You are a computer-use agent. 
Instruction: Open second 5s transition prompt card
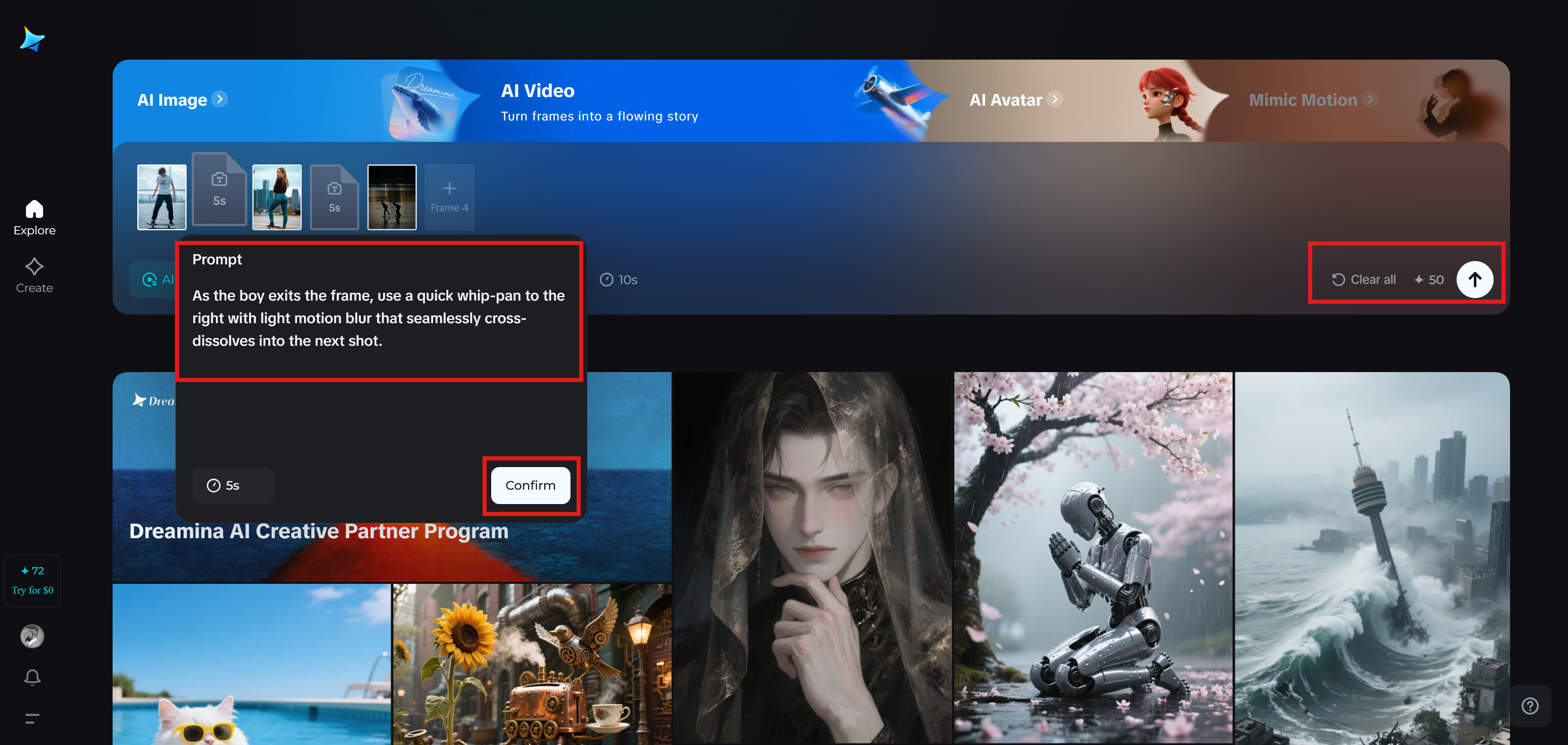[x=334, y=197]
